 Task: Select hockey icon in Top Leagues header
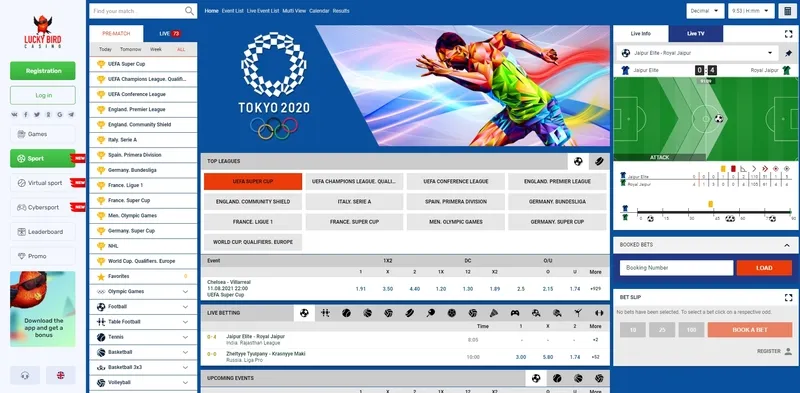(599, 161)
